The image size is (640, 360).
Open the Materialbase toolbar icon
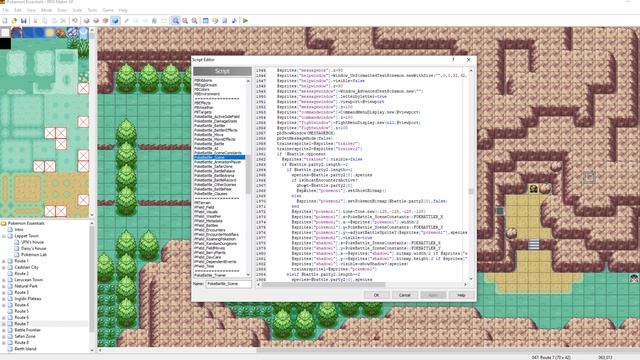pos(215,21)
